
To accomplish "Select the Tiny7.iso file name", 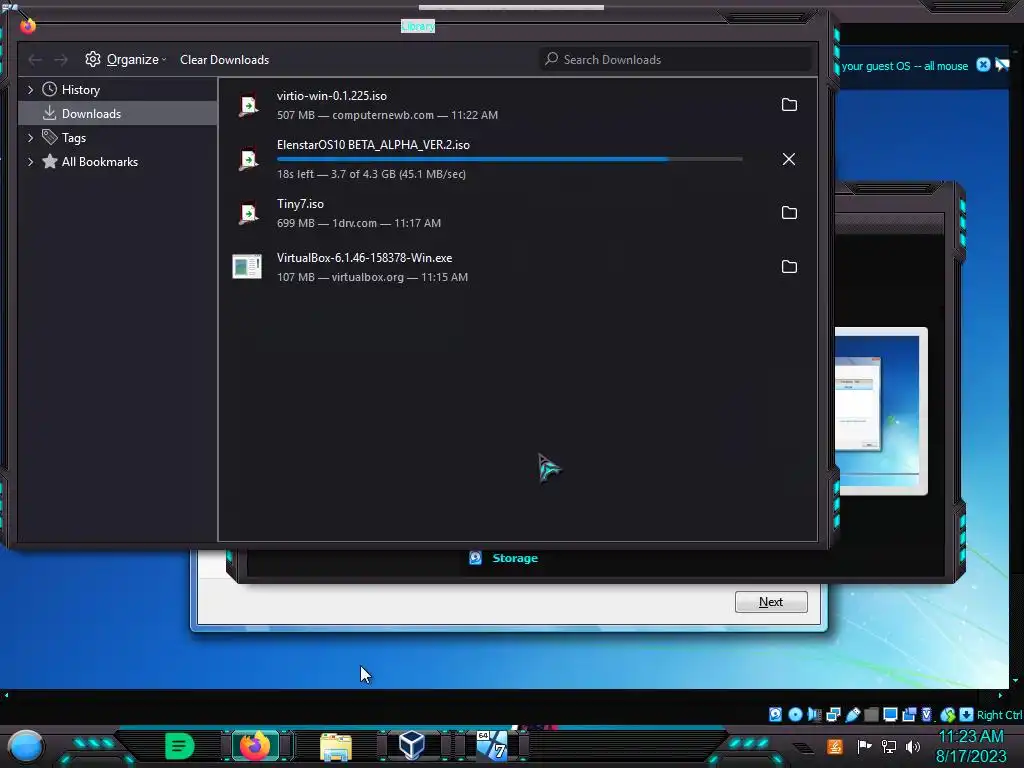I will pos(300,204).
